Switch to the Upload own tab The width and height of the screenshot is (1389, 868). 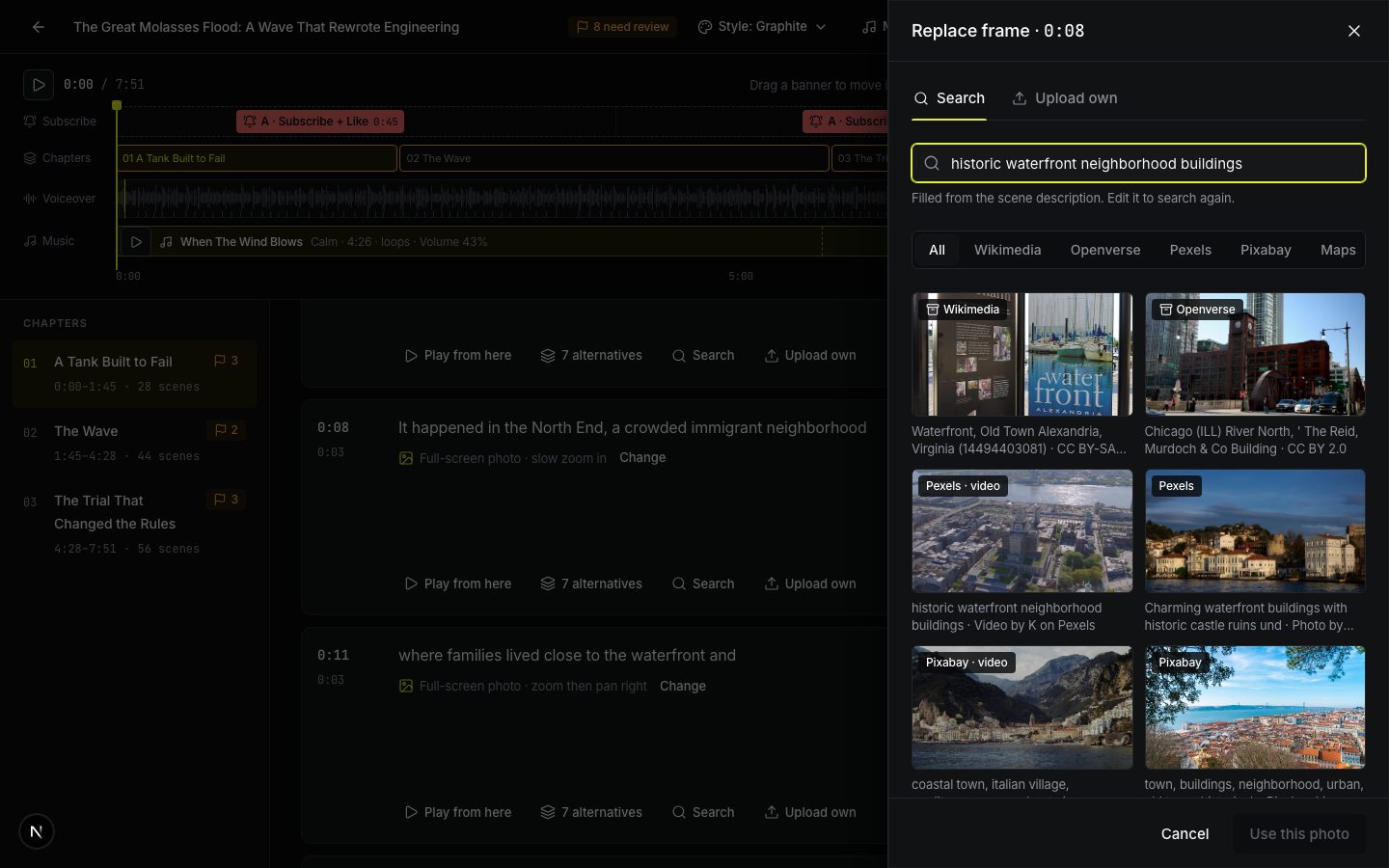pos(1065,98)
